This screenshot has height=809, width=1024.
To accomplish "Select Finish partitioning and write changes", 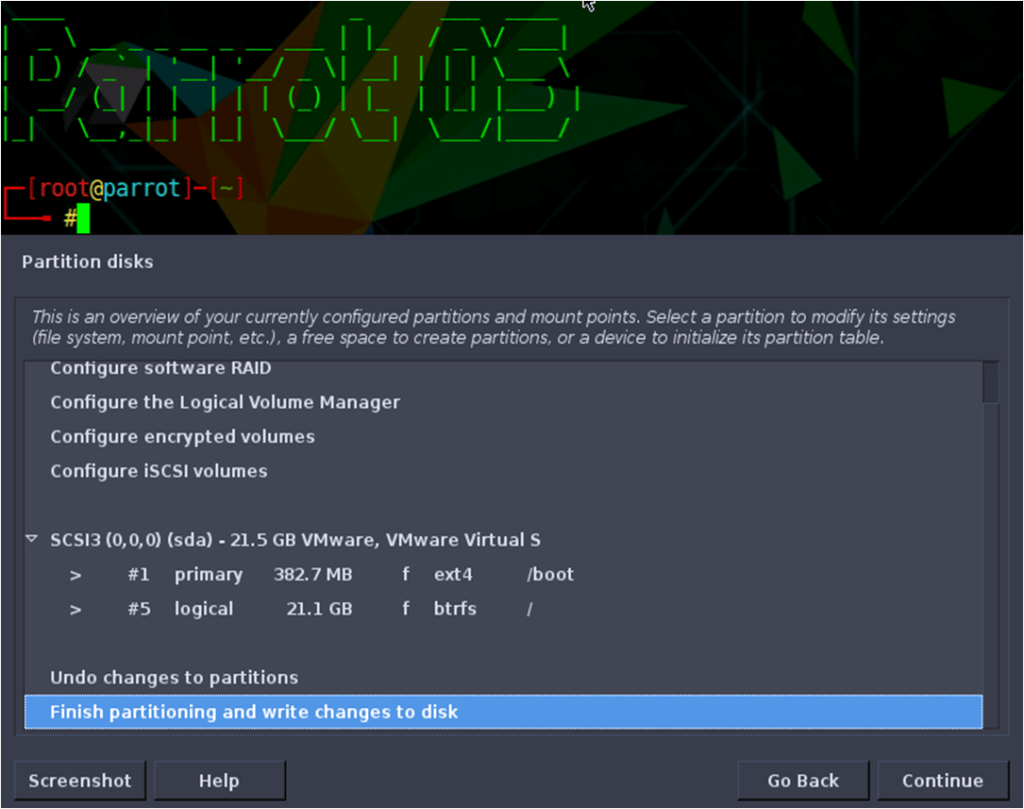I will coord(504,712).
